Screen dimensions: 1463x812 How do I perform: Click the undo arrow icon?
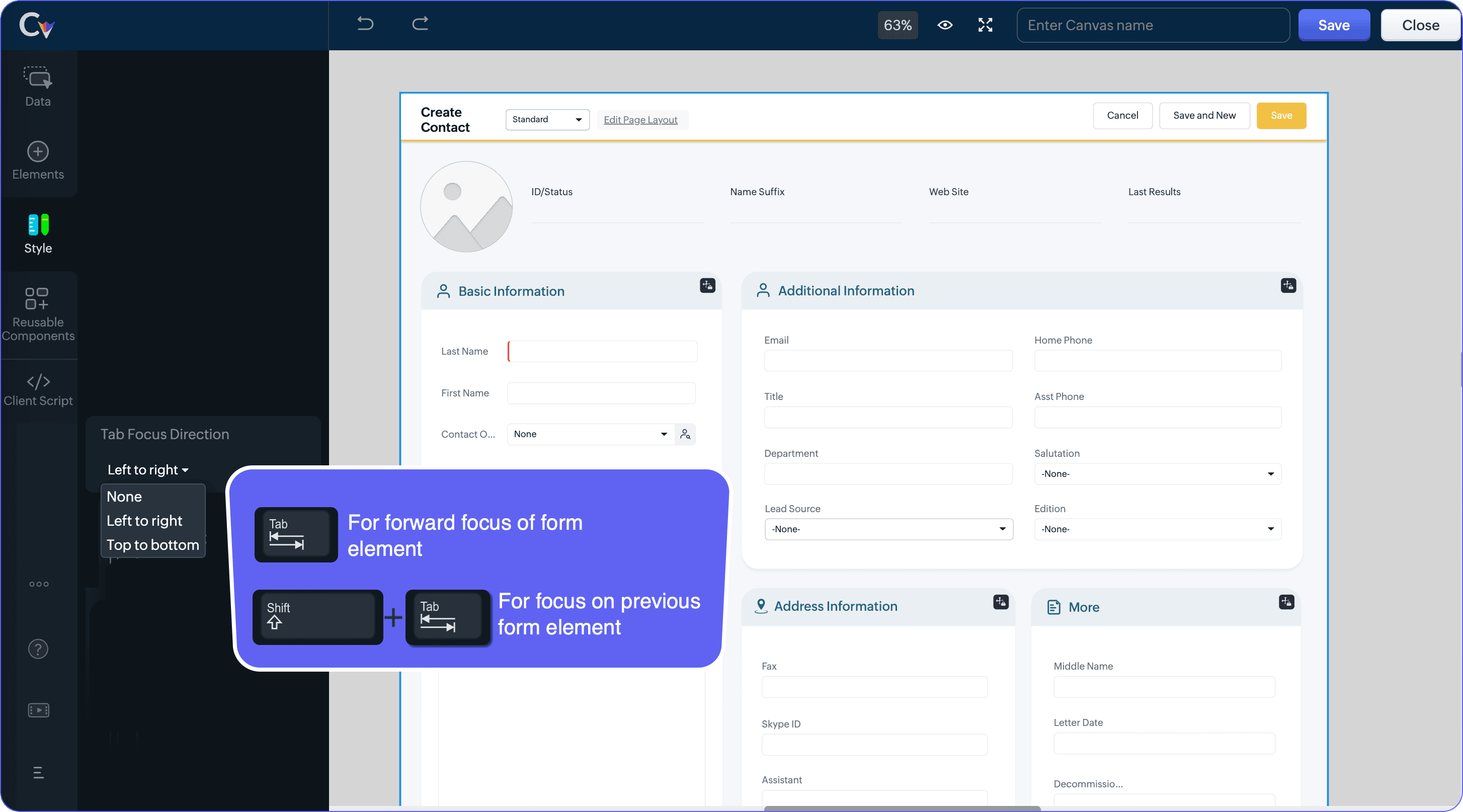click(x=365, y=24)
